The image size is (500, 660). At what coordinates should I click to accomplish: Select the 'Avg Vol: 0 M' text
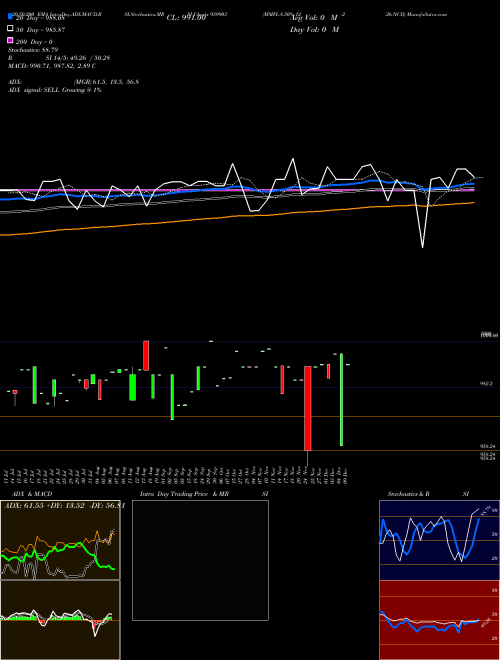coord(314,18)
